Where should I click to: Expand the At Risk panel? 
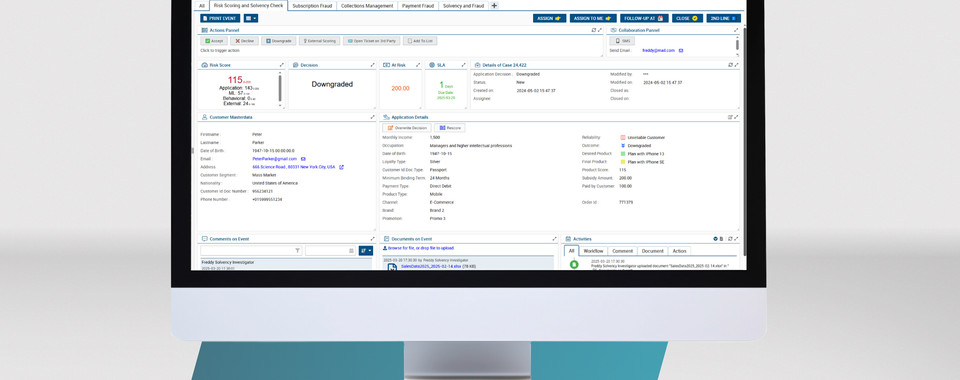tap(418, 65)
